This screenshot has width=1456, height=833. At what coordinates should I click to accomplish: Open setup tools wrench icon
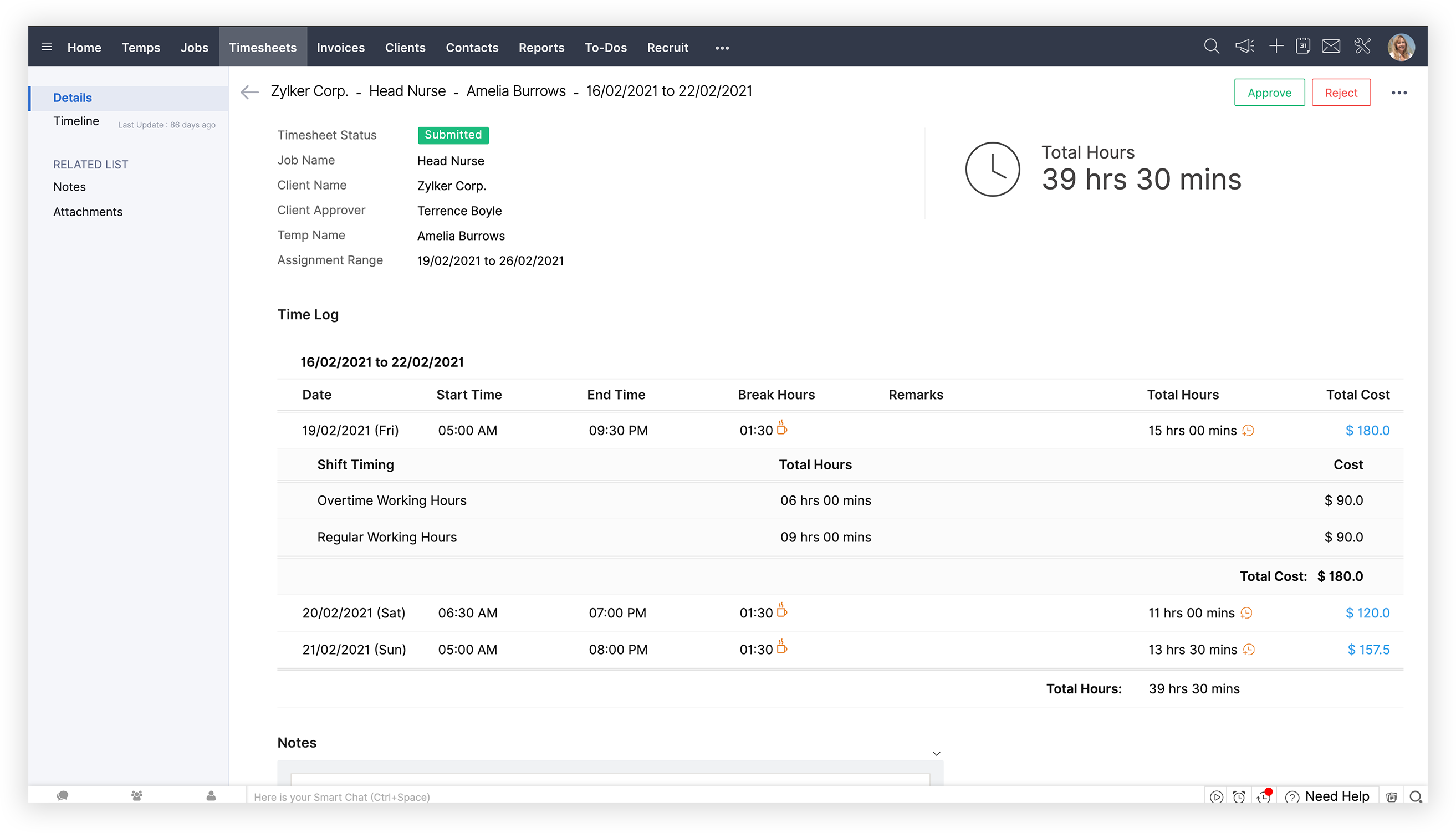point(1362,47)
